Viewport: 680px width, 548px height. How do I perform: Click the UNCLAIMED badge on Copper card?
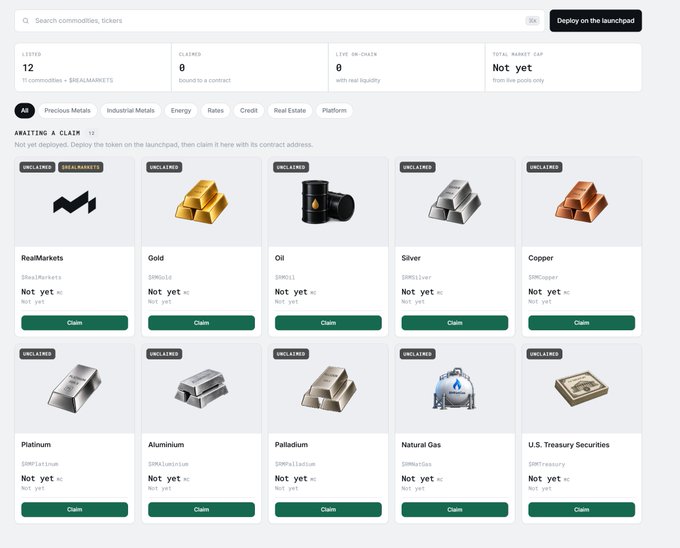click(x=544, y=167)
